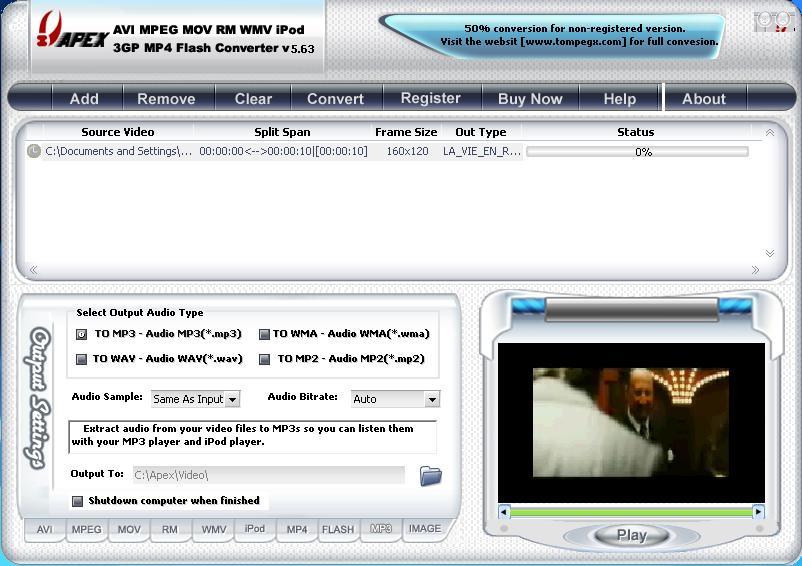802x566 pixels.
Task: Choose the TO MP2 audio option
Action: [x=265, y=359]
